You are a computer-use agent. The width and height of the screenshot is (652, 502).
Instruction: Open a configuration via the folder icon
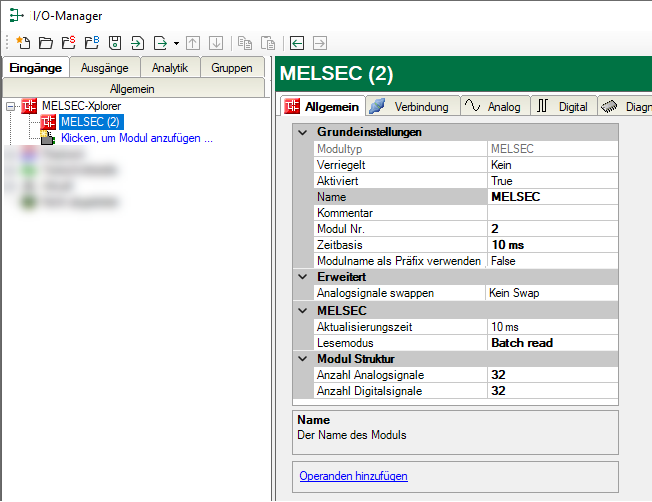46,43
